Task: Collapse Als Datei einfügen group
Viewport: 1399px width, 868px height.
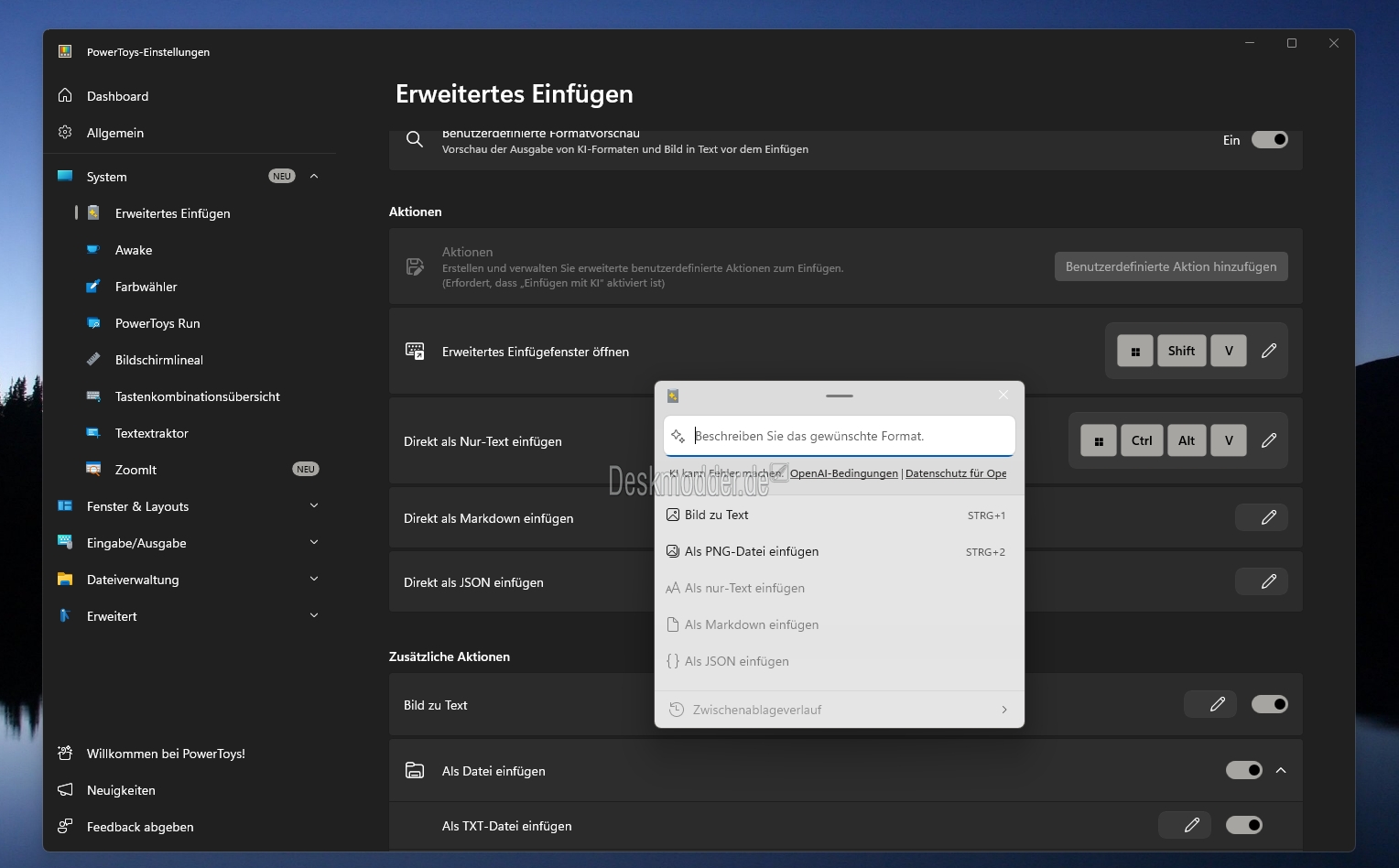Action: pyautogui.click(x=1281, y=770)
